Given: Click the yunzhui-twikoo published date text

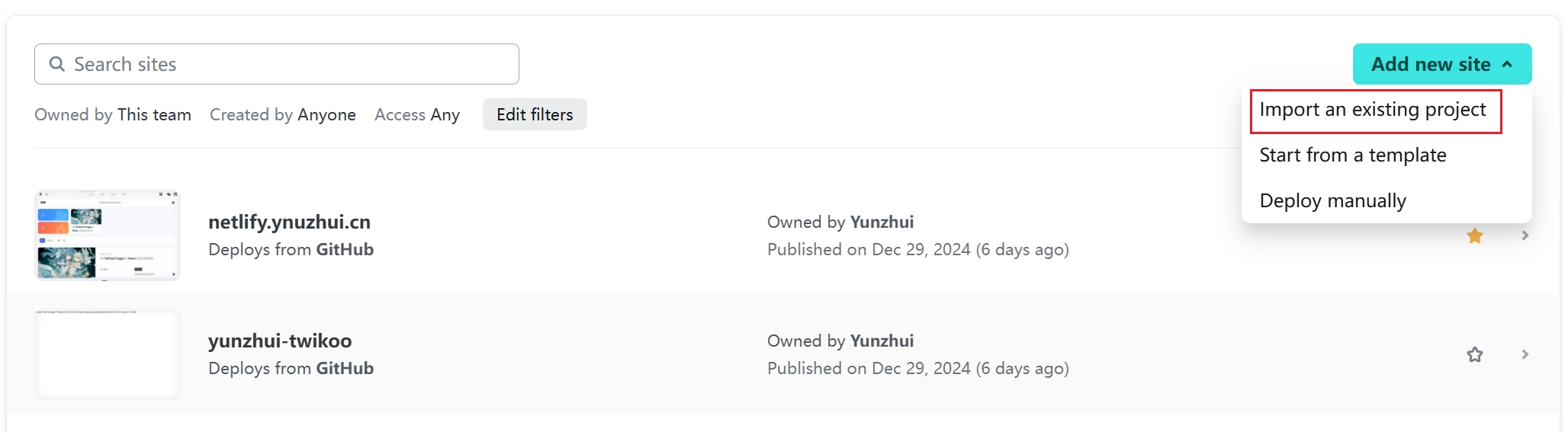Looking at the screenshot, I should tap(917, 368).
